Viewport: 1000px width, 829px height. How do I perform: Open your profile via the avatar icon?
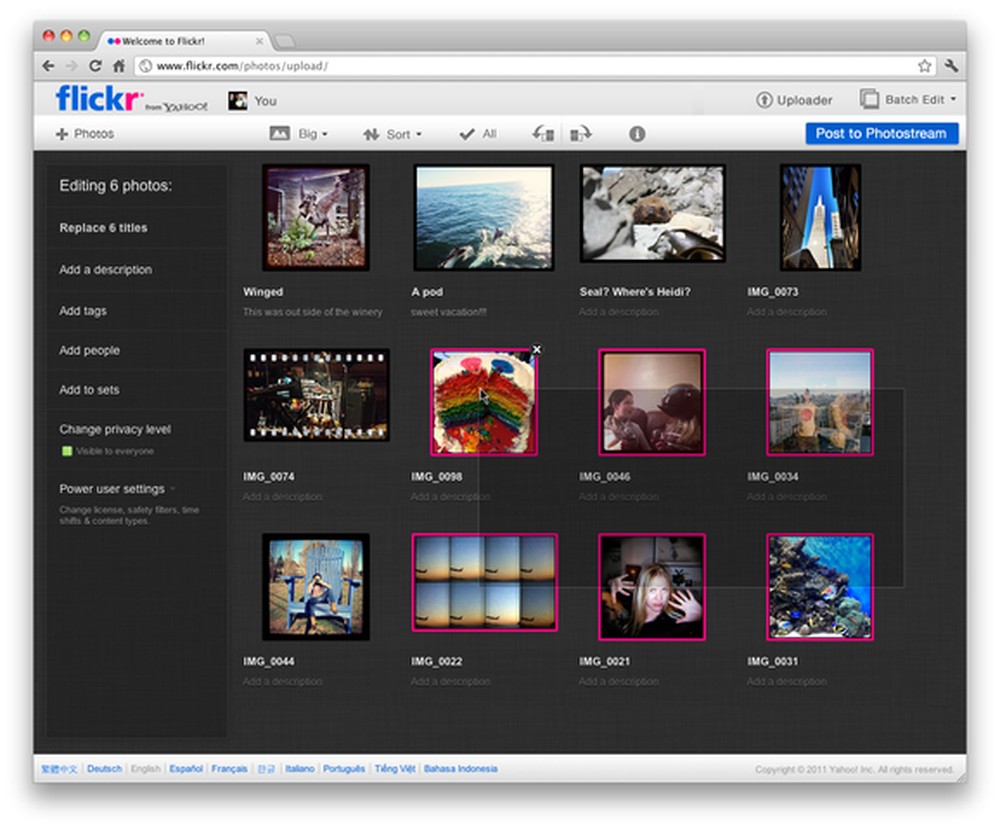pyautogui.click(x=237, y=100)
